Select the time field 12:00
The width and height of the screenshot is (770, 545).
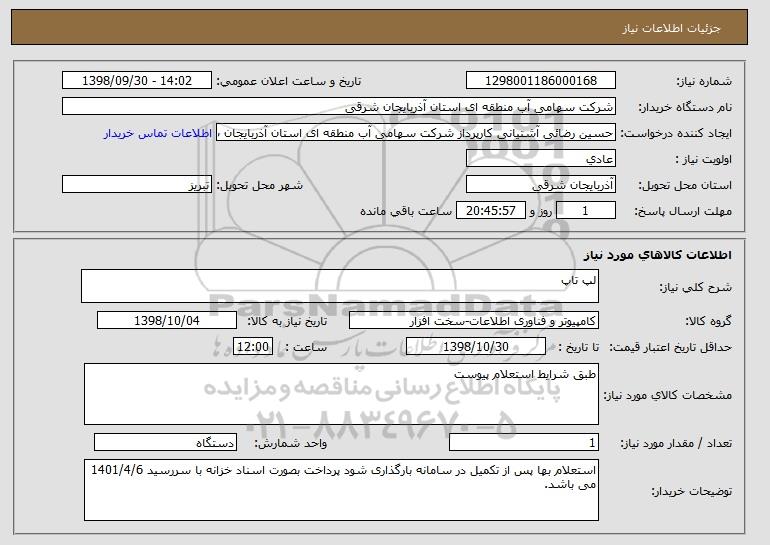(x=253, y=347)
